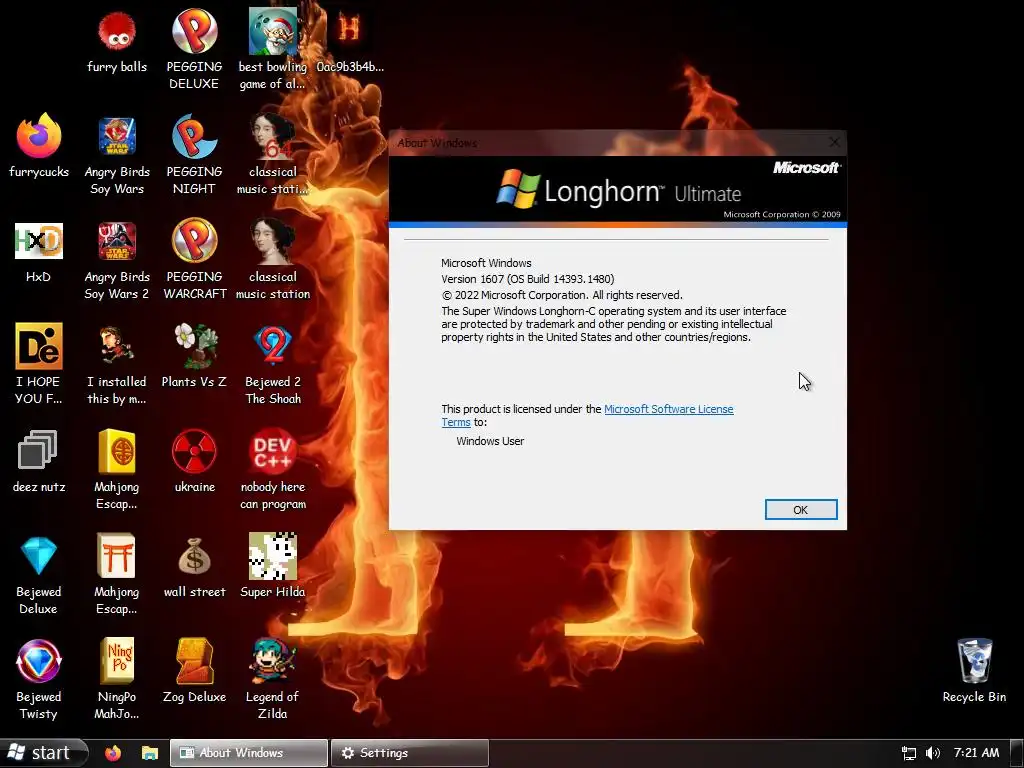1024x768 pixels.
Task: Click OK in About Windows dialog
Action: coord(801,510)
